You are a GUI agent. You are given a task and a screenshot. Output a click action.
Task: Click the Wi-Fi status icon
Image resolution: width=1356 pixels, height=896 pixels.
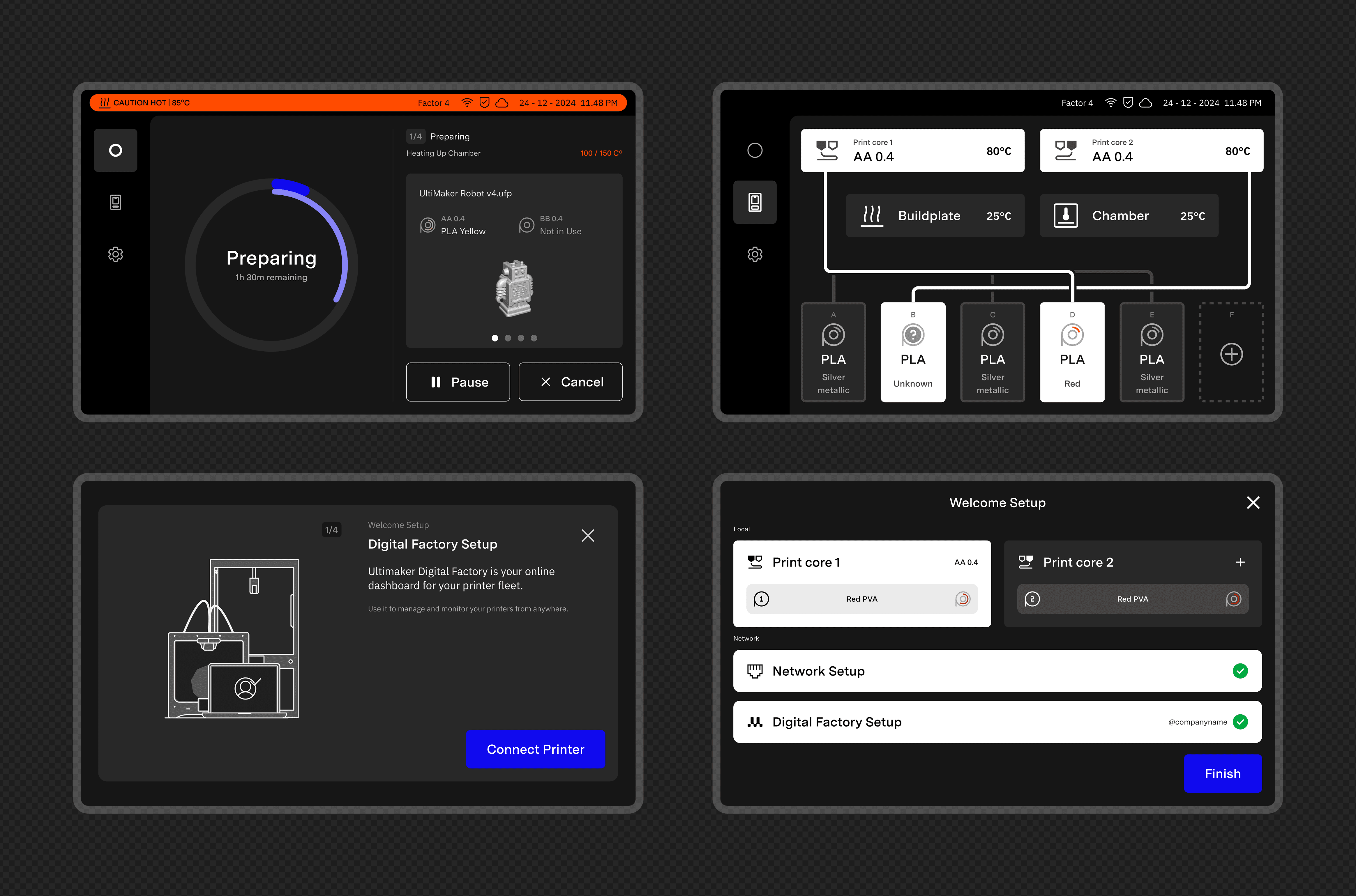[x=467, y=103]
